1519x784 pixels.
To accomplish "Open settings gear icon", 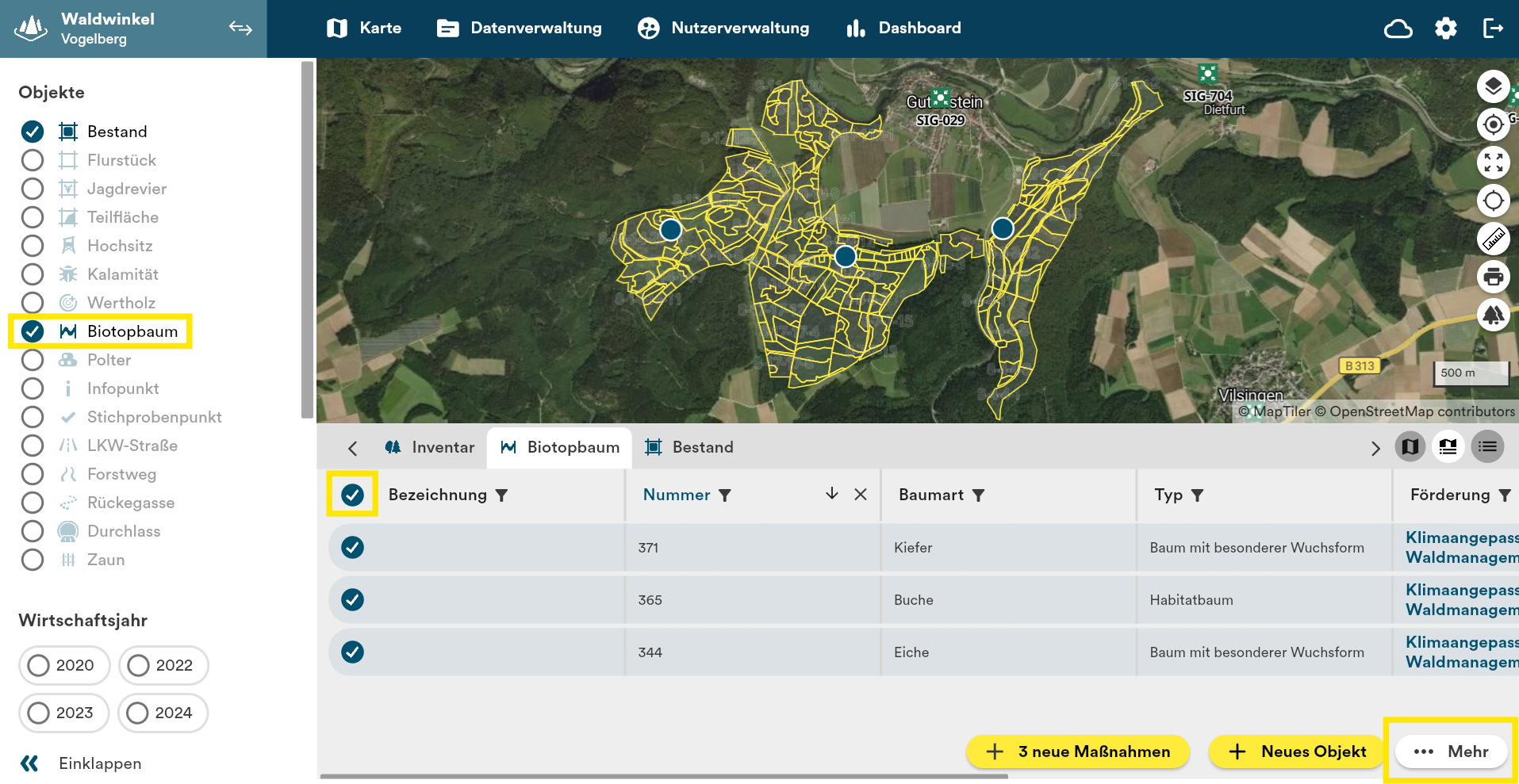I will (1445, 29).
